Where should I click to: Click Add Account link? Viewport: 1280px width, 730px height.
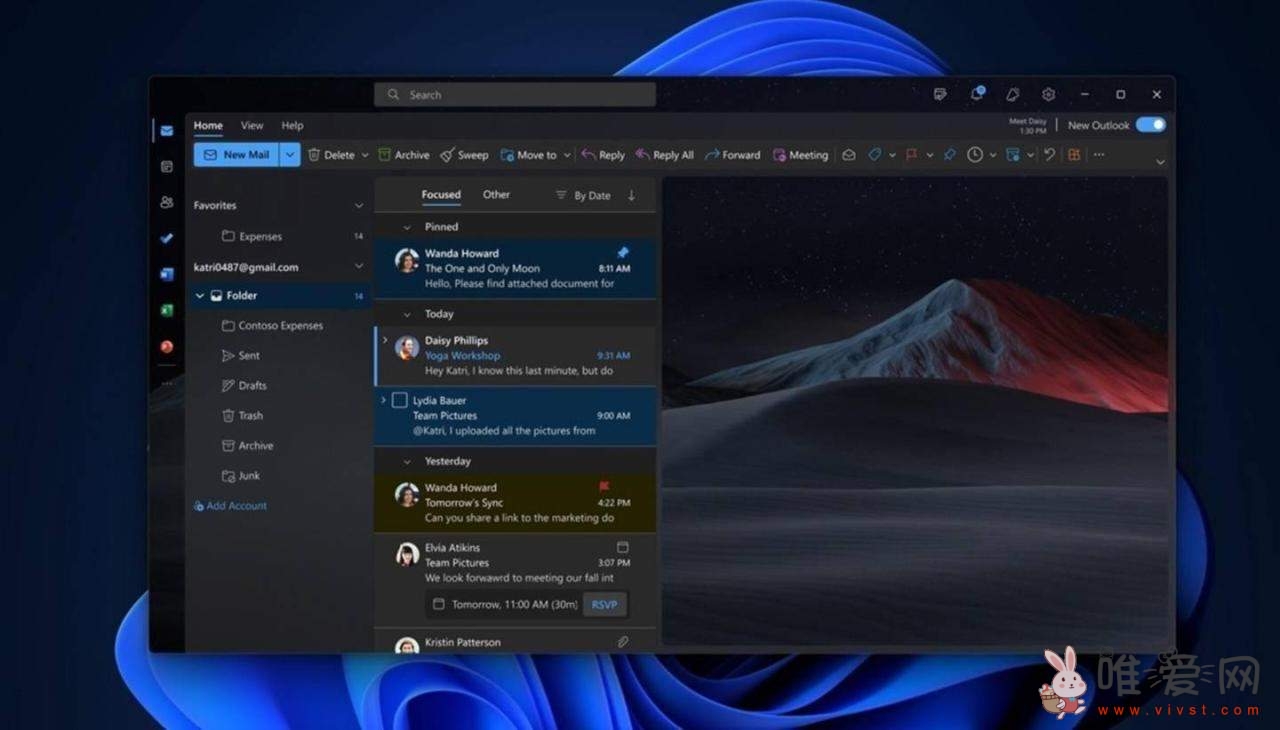point(230,506)
